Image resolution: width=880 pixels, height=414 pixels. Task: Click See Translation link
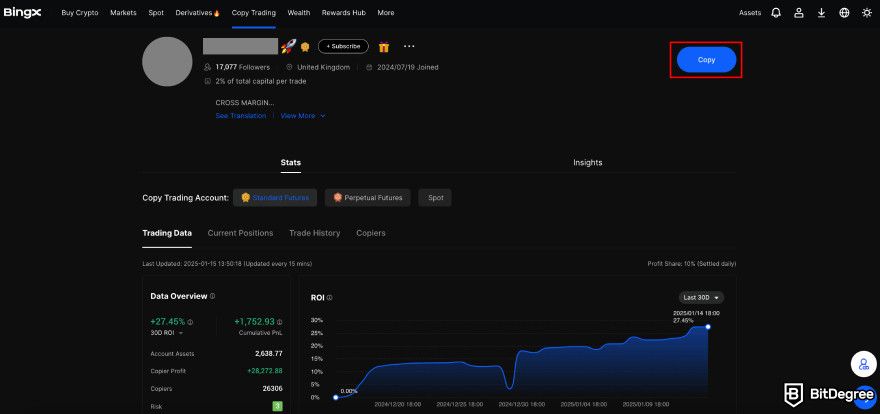241,116
